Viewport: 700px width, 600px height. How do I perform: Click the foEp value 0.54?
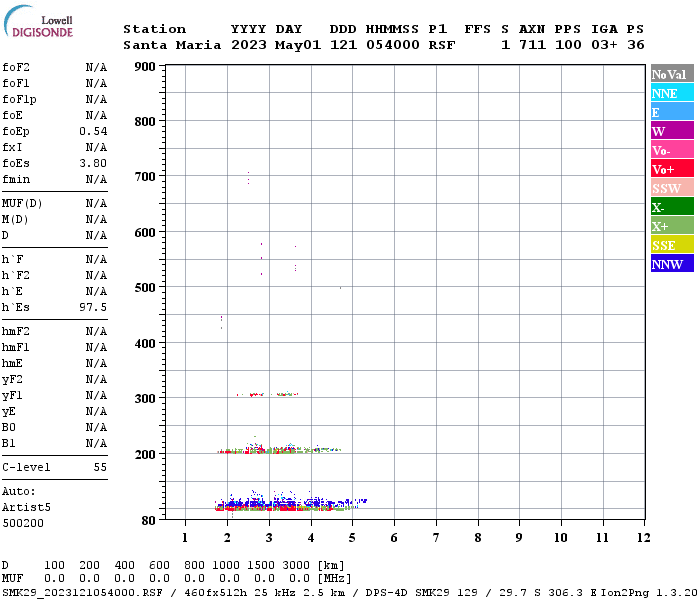(x=93, y=131)
